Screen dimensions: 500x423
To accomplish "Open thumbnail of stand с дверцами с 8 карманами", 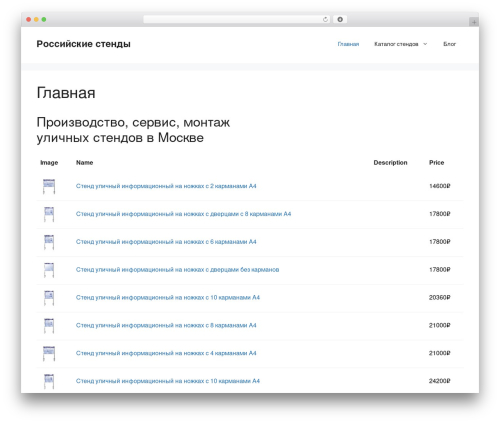I will tap(49, 214).
